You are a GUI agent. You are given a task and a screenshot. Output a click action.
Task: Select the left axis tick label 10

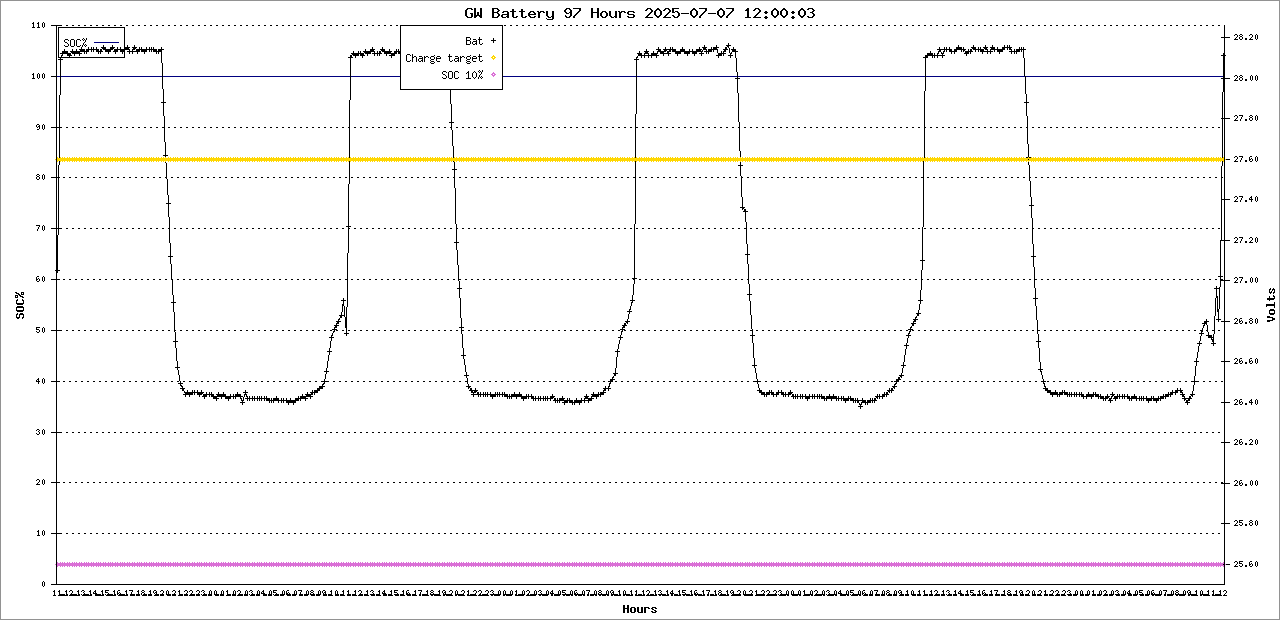[x=43, y=534]
